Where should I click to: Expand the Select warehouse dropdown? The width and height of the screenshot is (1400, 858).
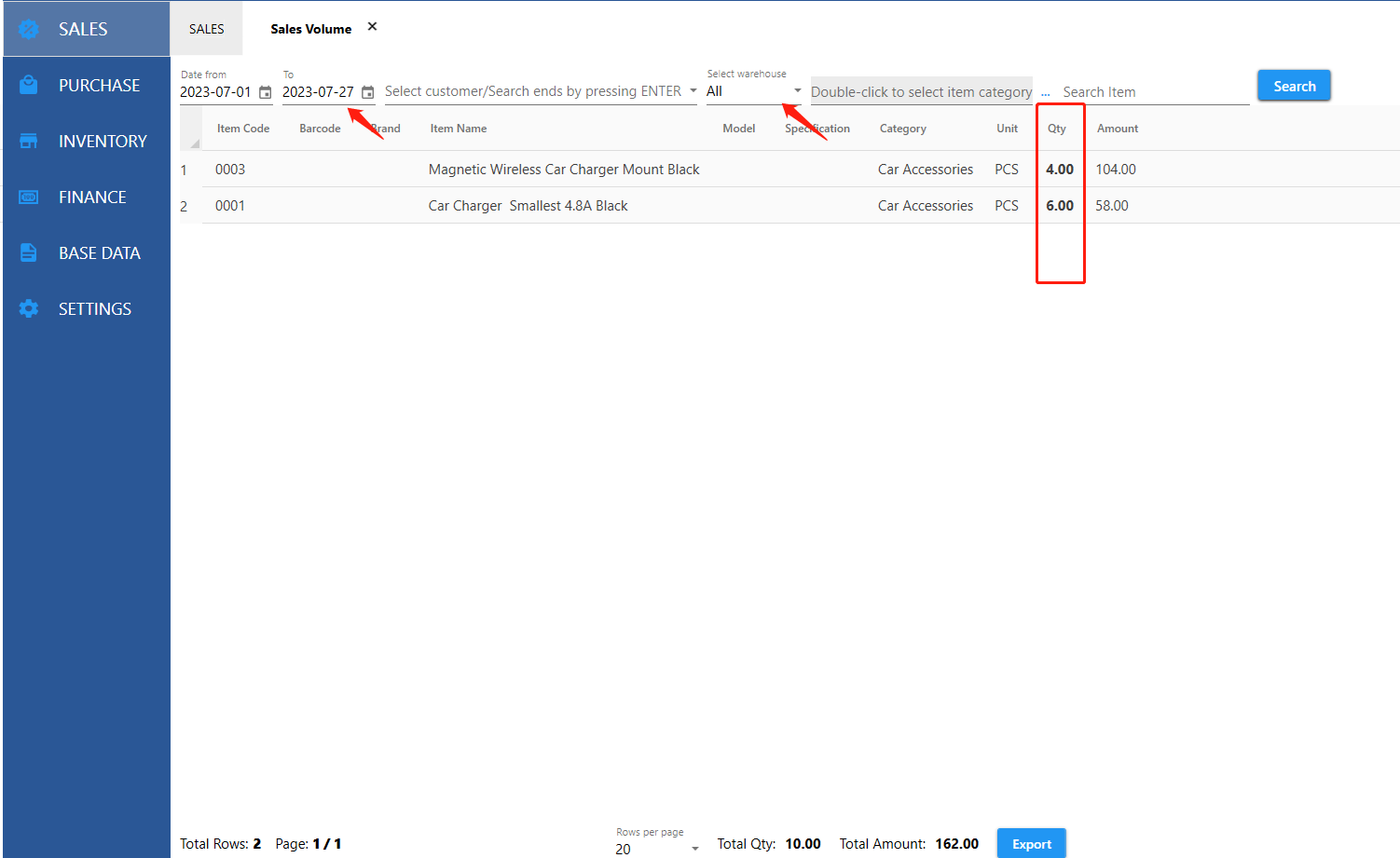coord(797,91)
